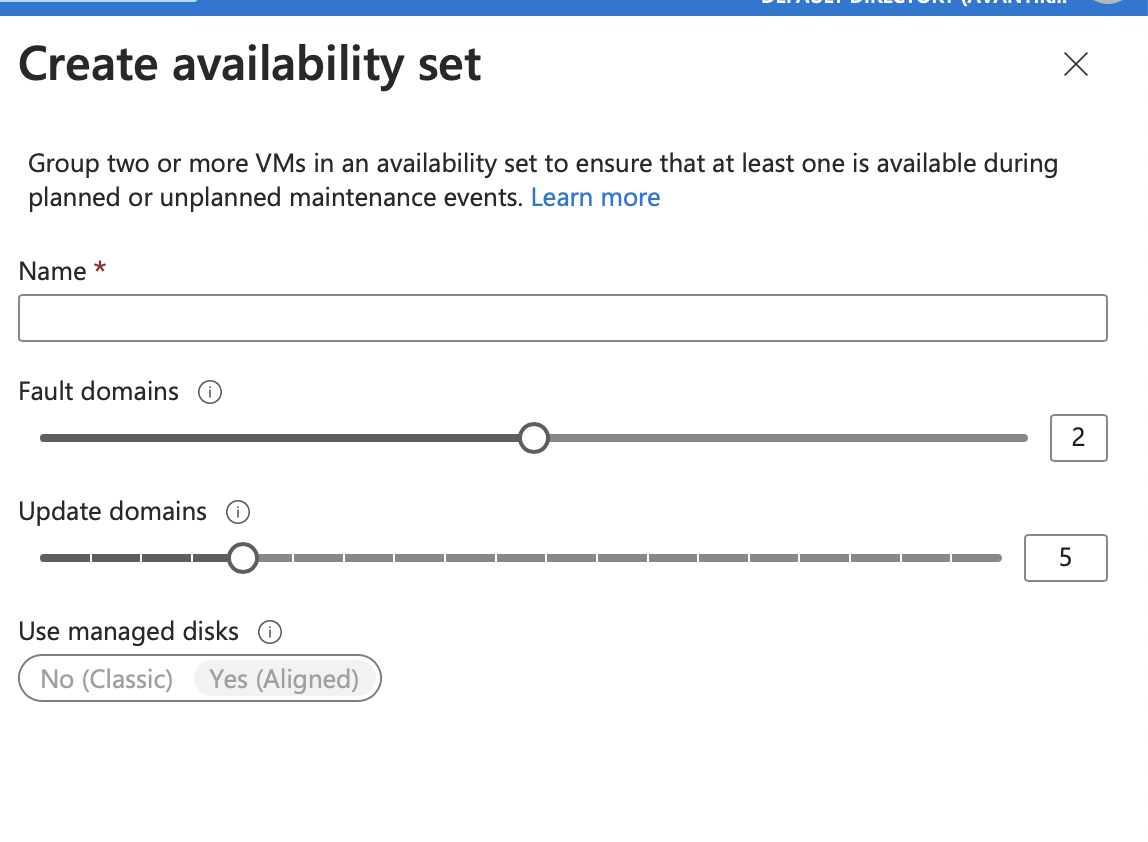
Task: Click the Update domains label
Action: click(x=113, y=512)
